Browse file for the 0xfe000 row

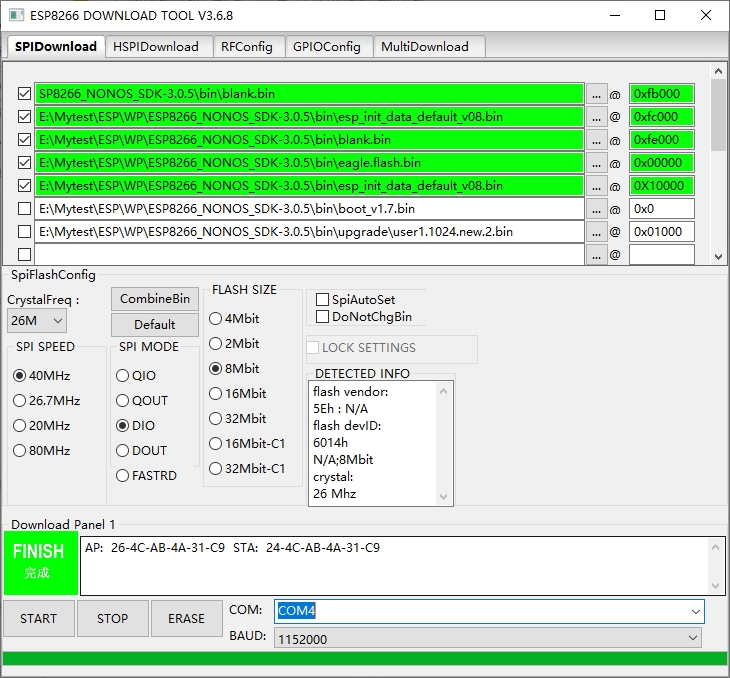(596, 140)
